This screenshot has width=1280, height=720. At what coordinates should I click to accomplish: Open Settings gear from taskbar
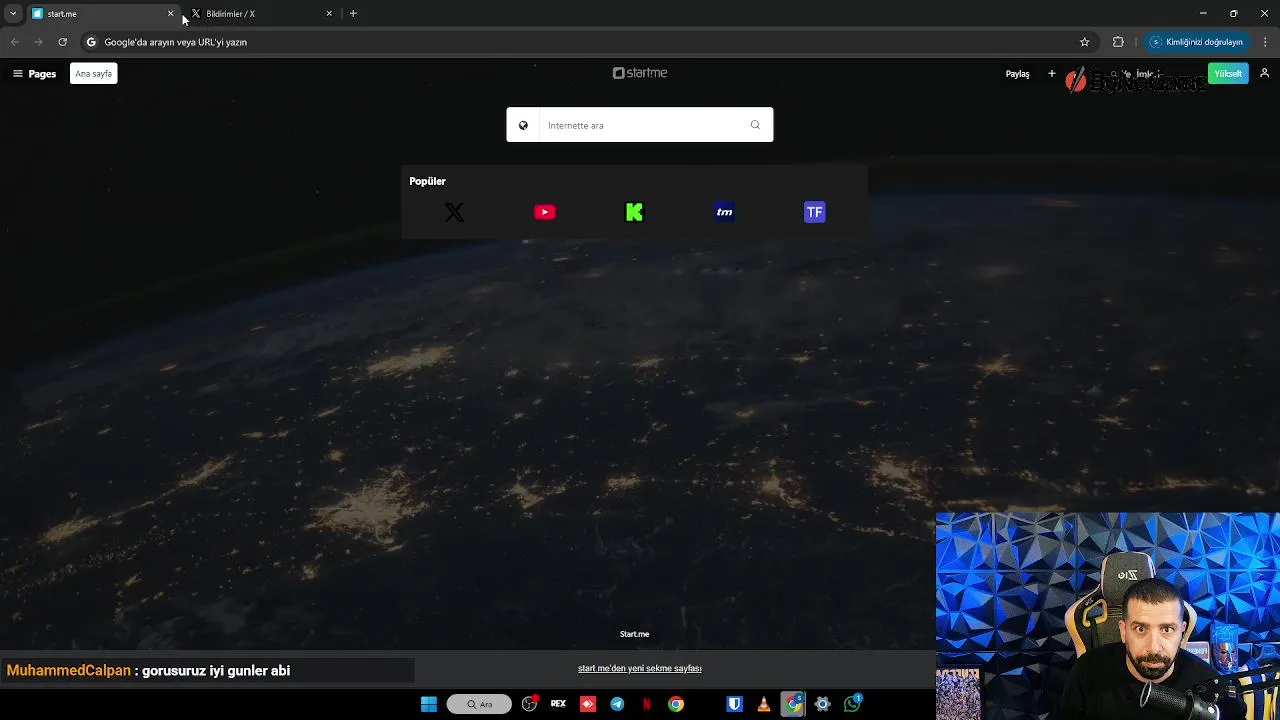click(x=823, y=704)
